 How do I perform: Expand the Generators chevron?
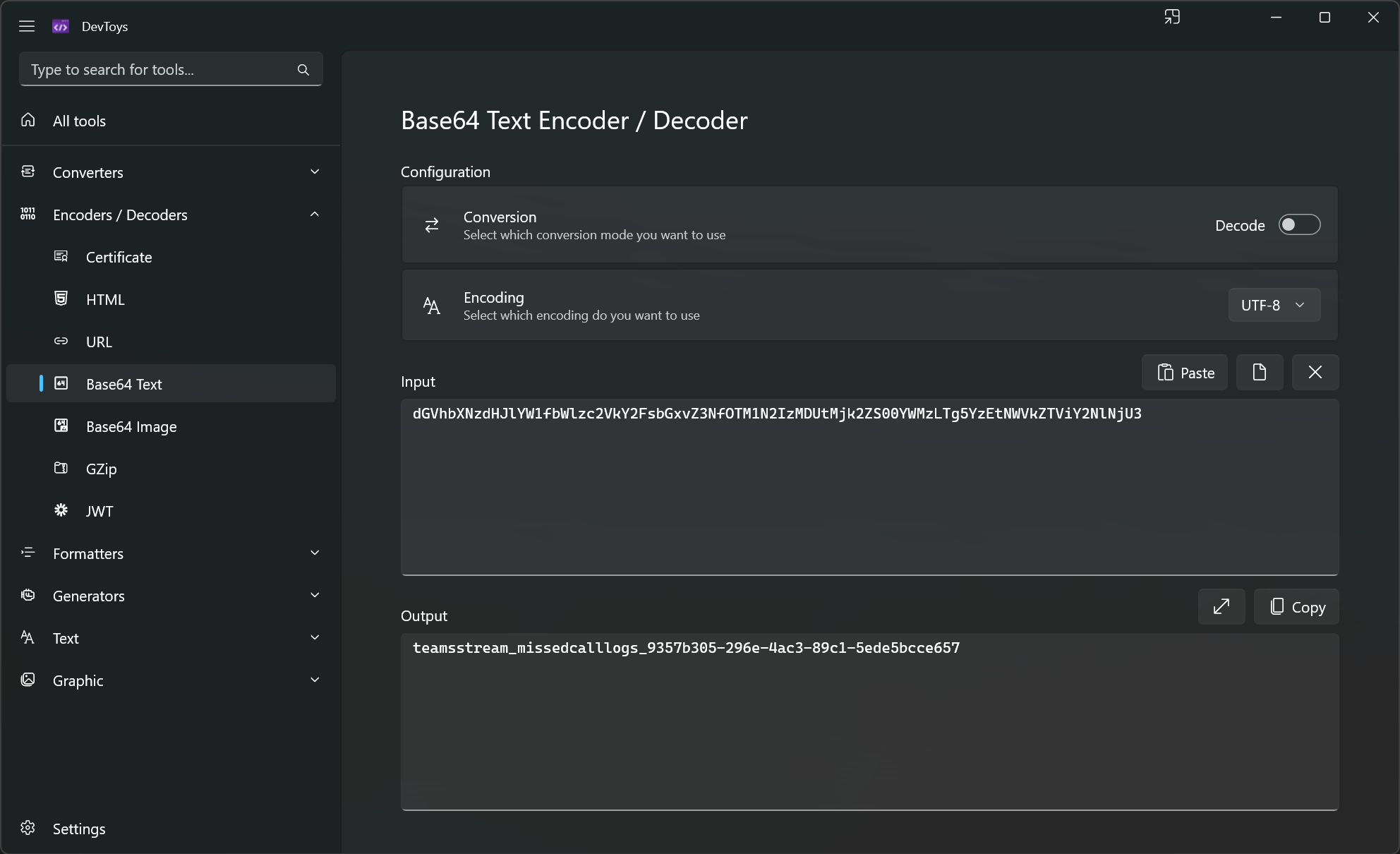[x=315, y=595]
